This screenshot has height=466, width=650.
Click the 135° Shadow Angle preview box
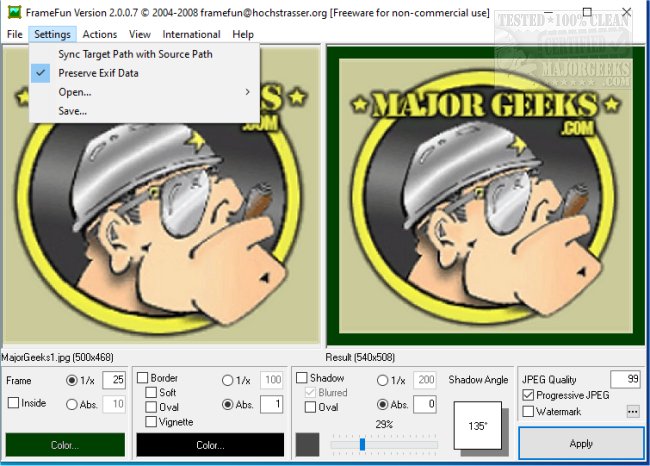(478, 425)
